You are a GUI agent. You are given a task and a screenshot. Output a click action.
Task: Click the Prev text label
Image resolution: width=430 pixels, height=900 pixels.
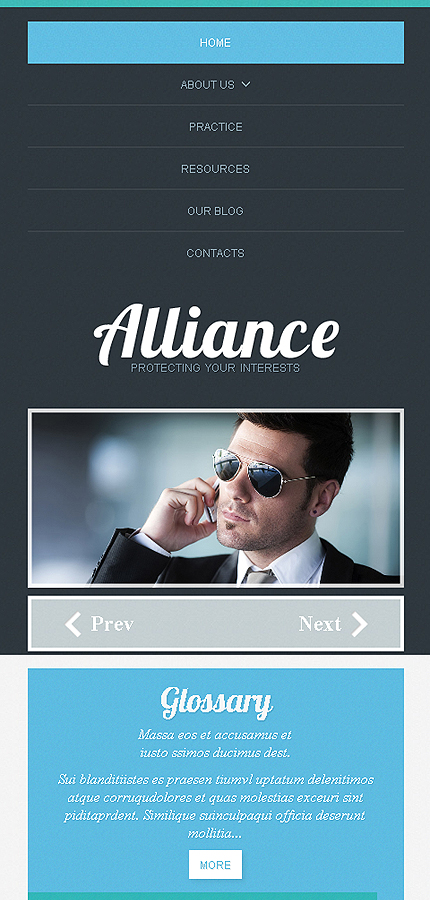coord(112,624)
